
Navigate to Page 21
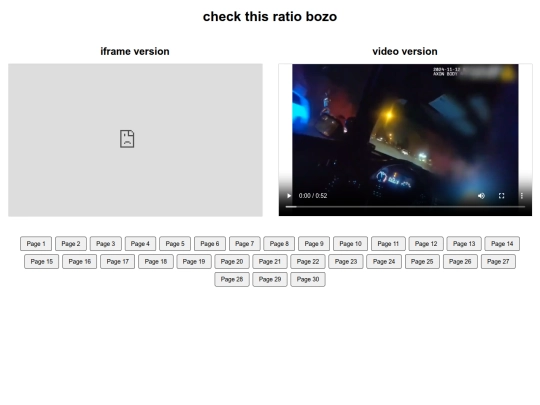click(x=270, y=262)
